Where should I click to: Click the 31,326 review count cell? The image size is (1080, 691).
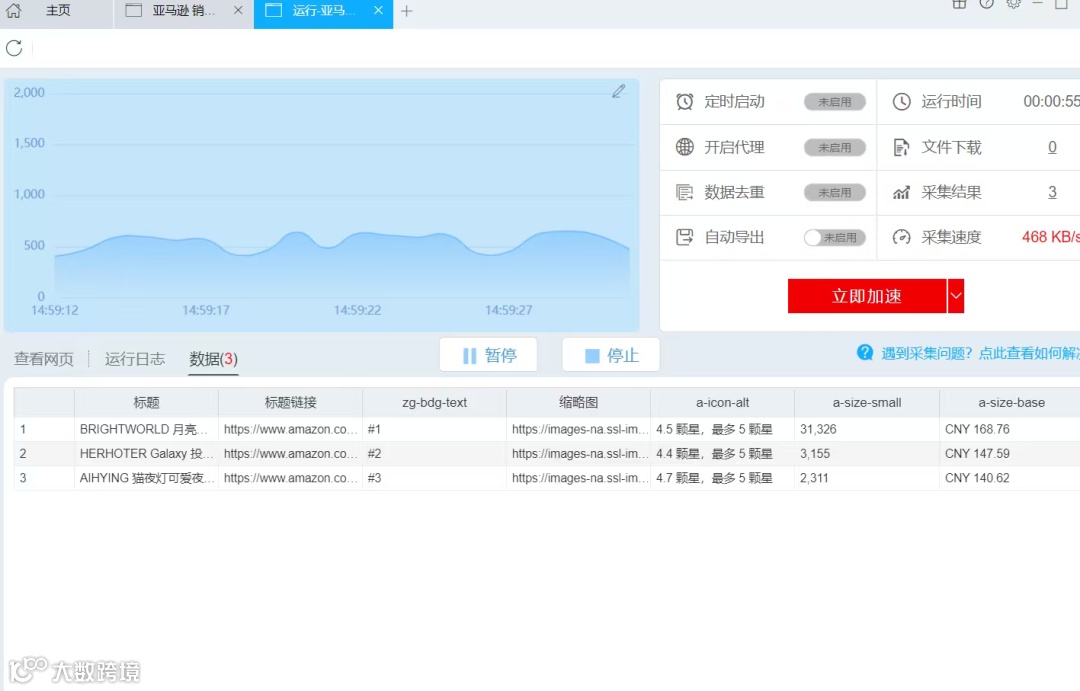tap(867, 429)
